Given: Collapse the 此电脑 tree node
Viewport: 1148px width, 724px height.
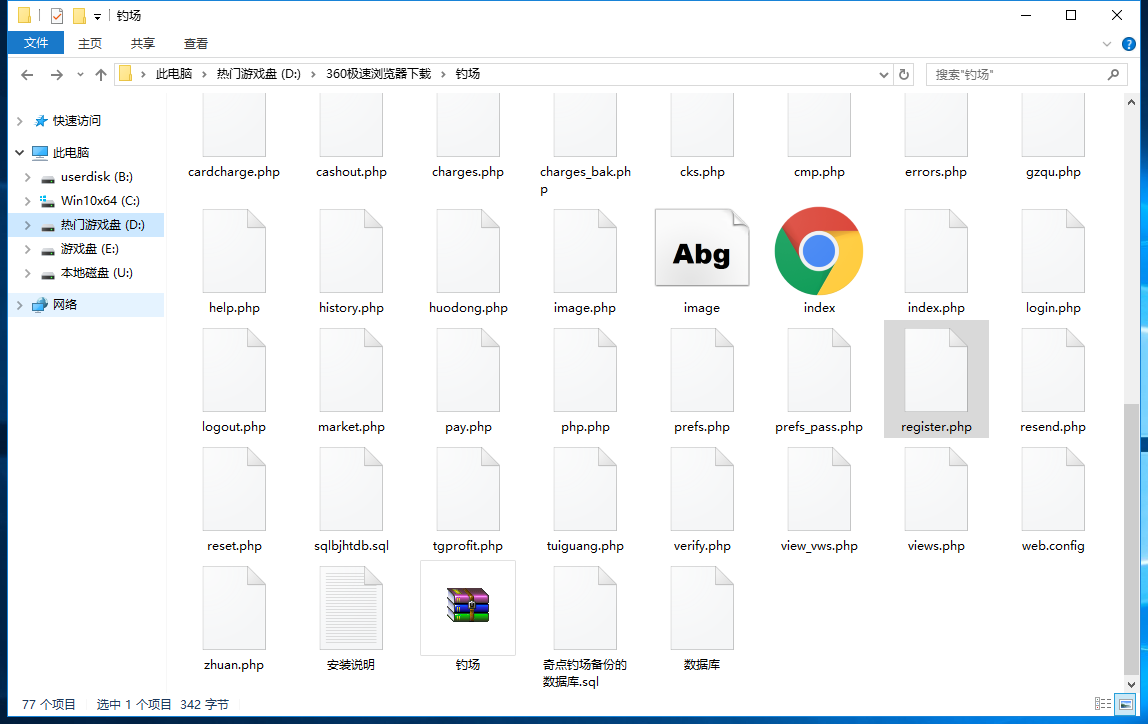Looking at the screenshot, I should pyautogui.click(x=19, y=153).
